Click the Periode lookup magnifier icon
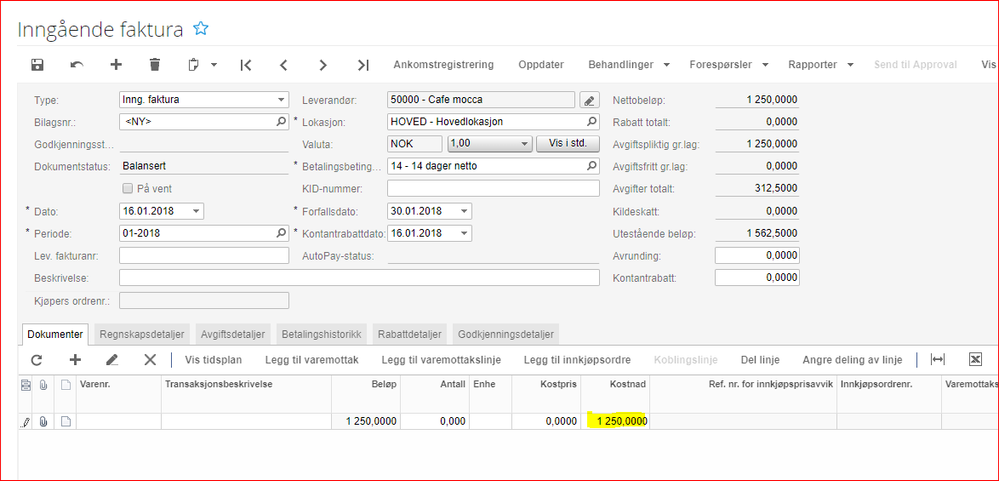The height and width of the screenshot is (481, 999). click(x=281, y=233)
